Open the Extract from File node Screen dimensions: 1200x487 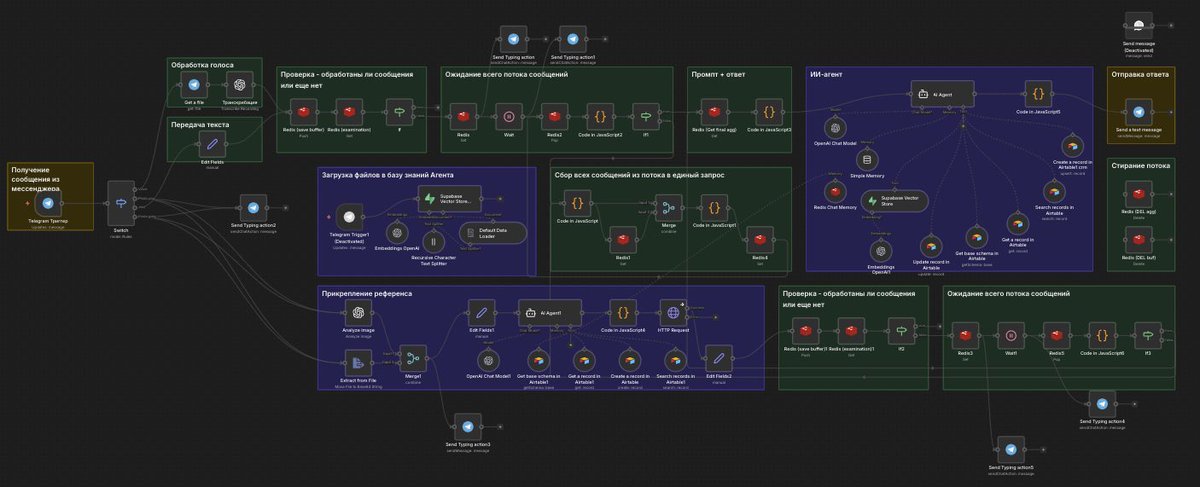click(358, 362)
